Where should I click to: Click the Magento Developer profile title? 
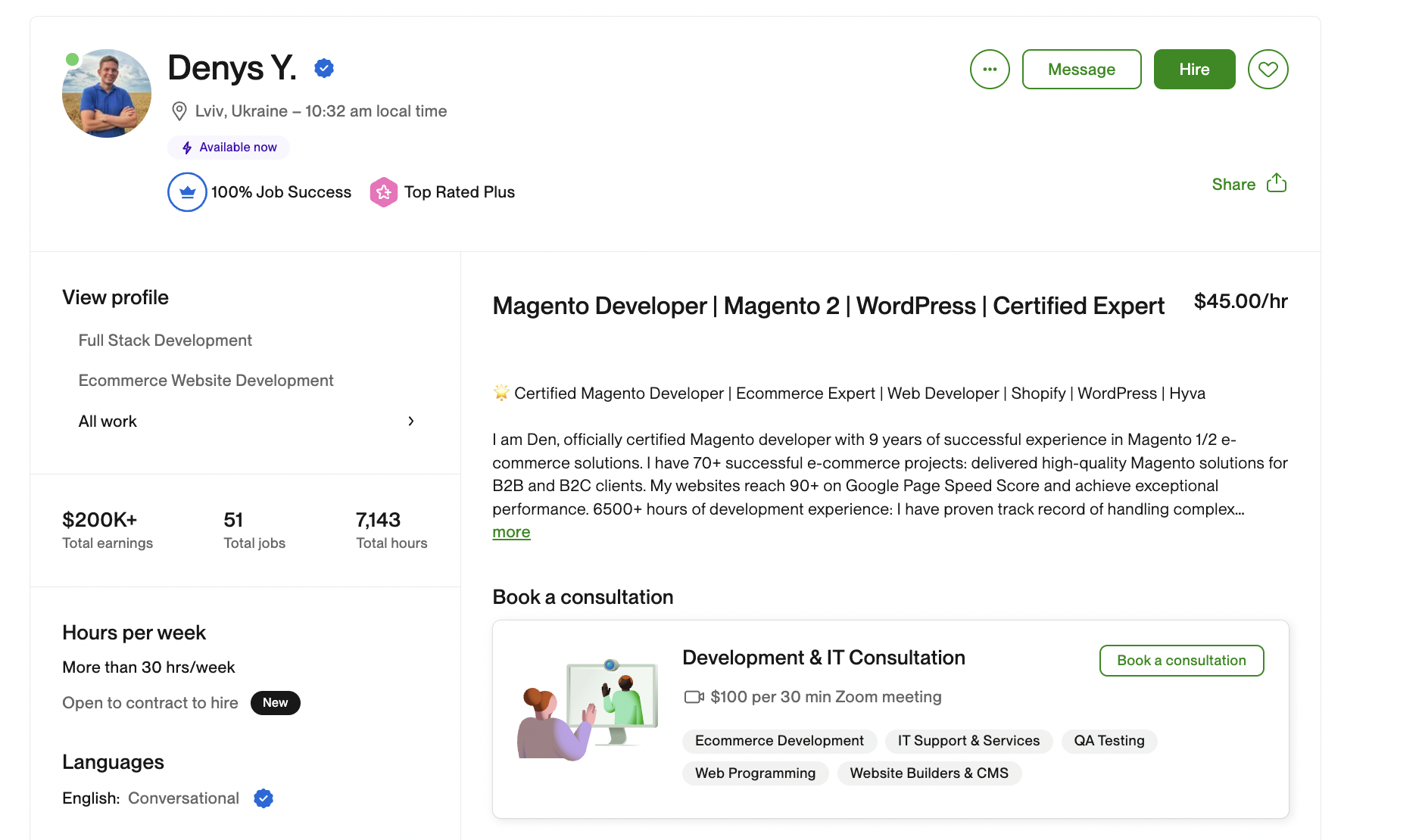(x=828, y=306)
